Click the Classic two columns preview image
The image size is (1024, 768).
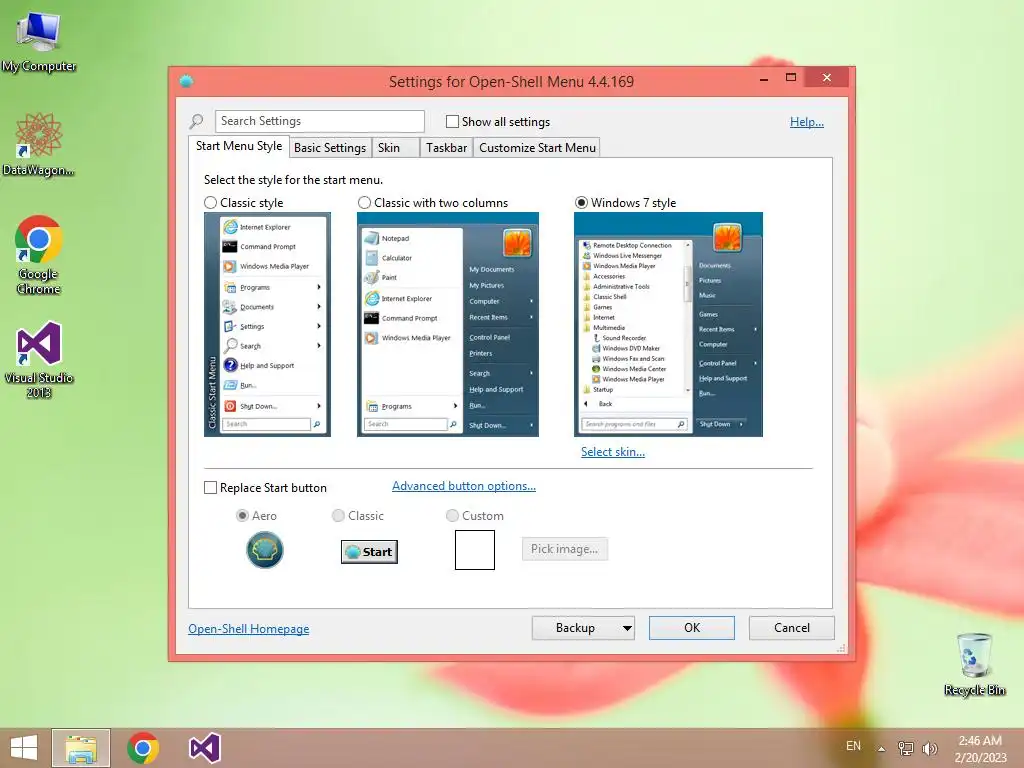coord(448,325)
